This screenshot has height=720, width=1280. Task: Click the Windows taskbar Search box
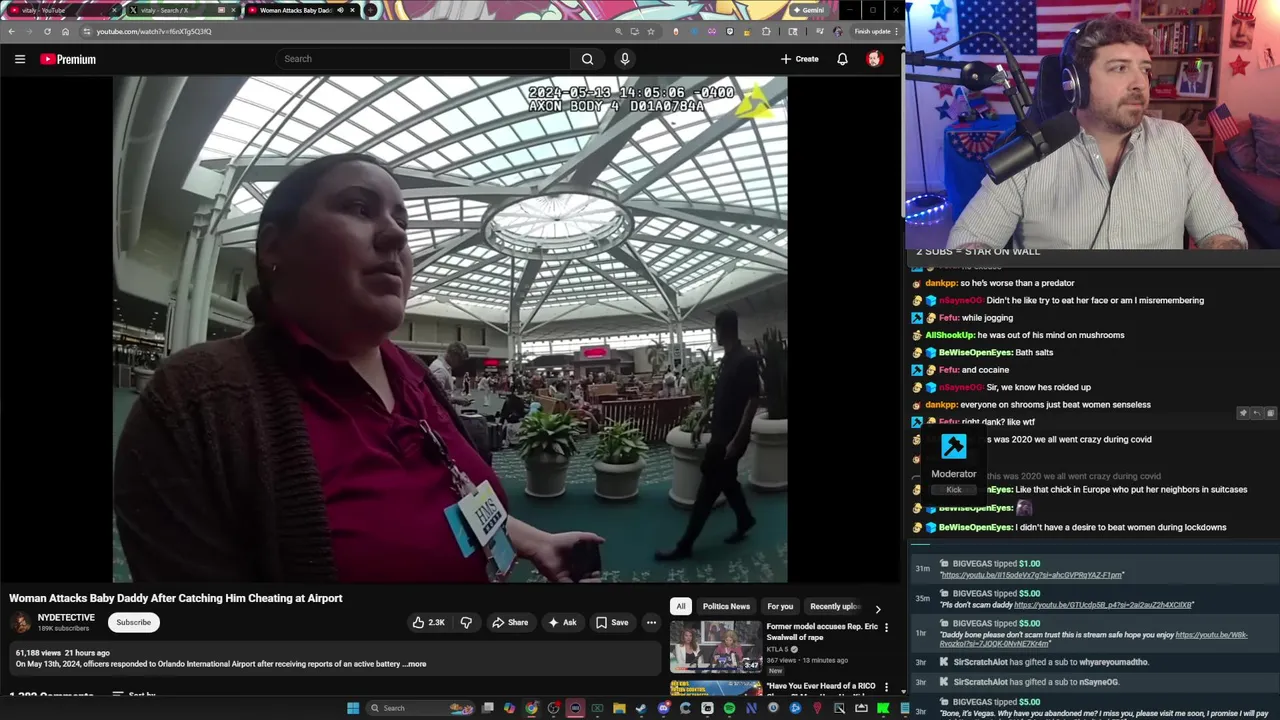pos(420,708)
